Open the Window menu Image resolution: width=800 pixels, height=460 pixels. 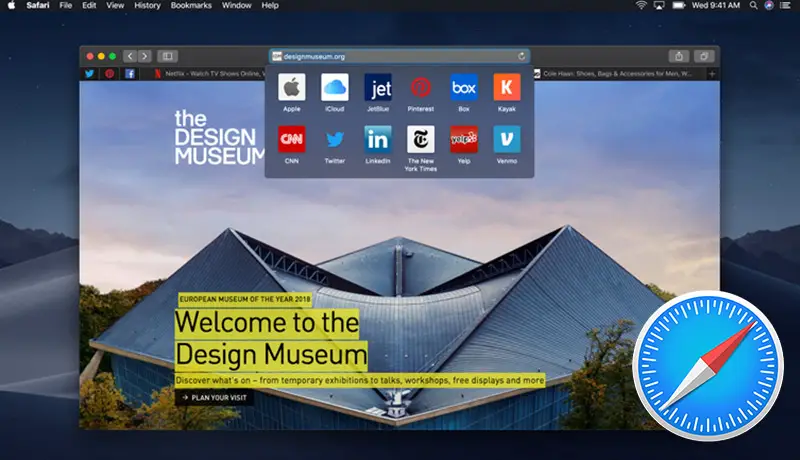click(237, 6)
